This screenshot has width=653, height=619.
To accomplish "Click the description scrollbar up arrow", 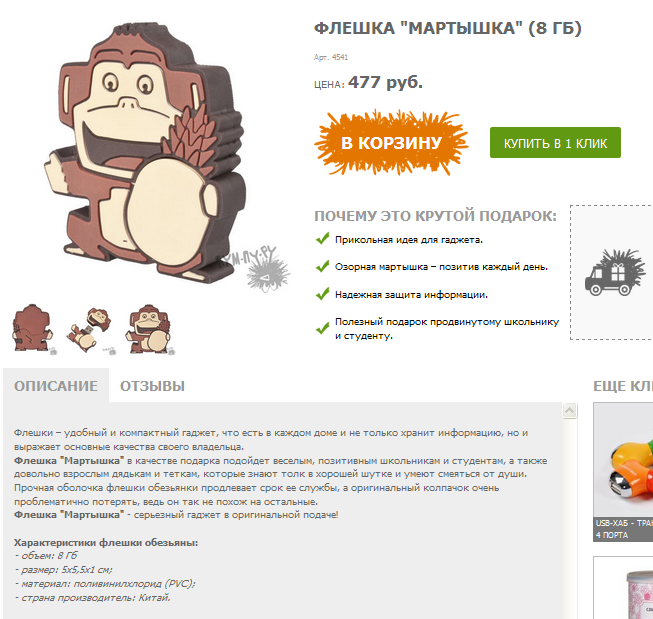I will pyautogui.click(x=569, y=410).
